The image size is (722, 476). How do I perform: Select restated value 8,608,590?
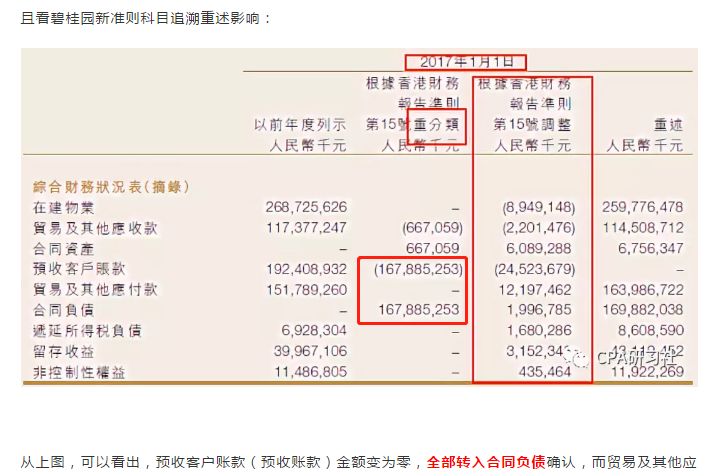(651, 331)
